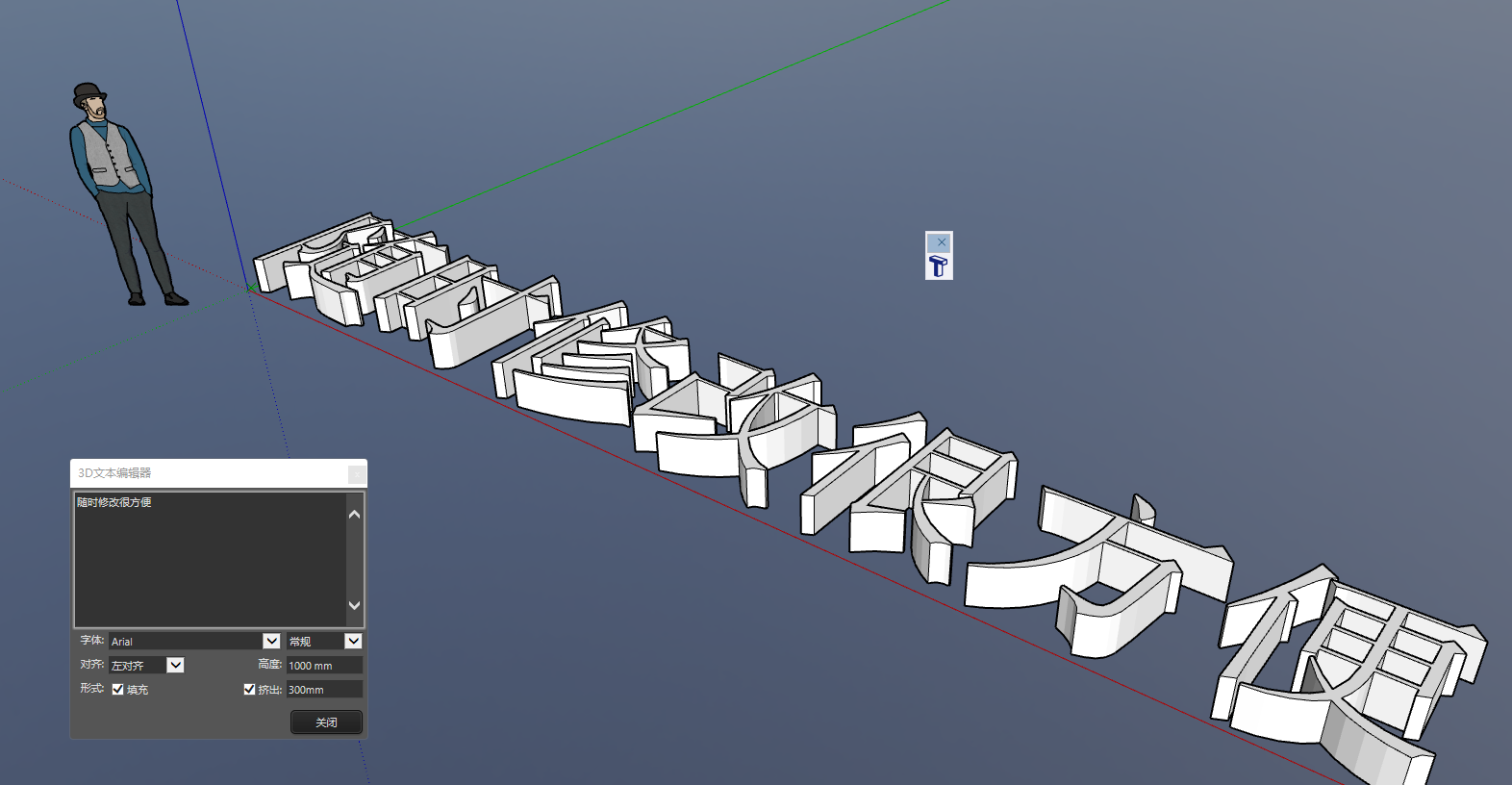Select the standing human figure model
The width and height of the screenshot is (1512, 785).
[120, 192]
